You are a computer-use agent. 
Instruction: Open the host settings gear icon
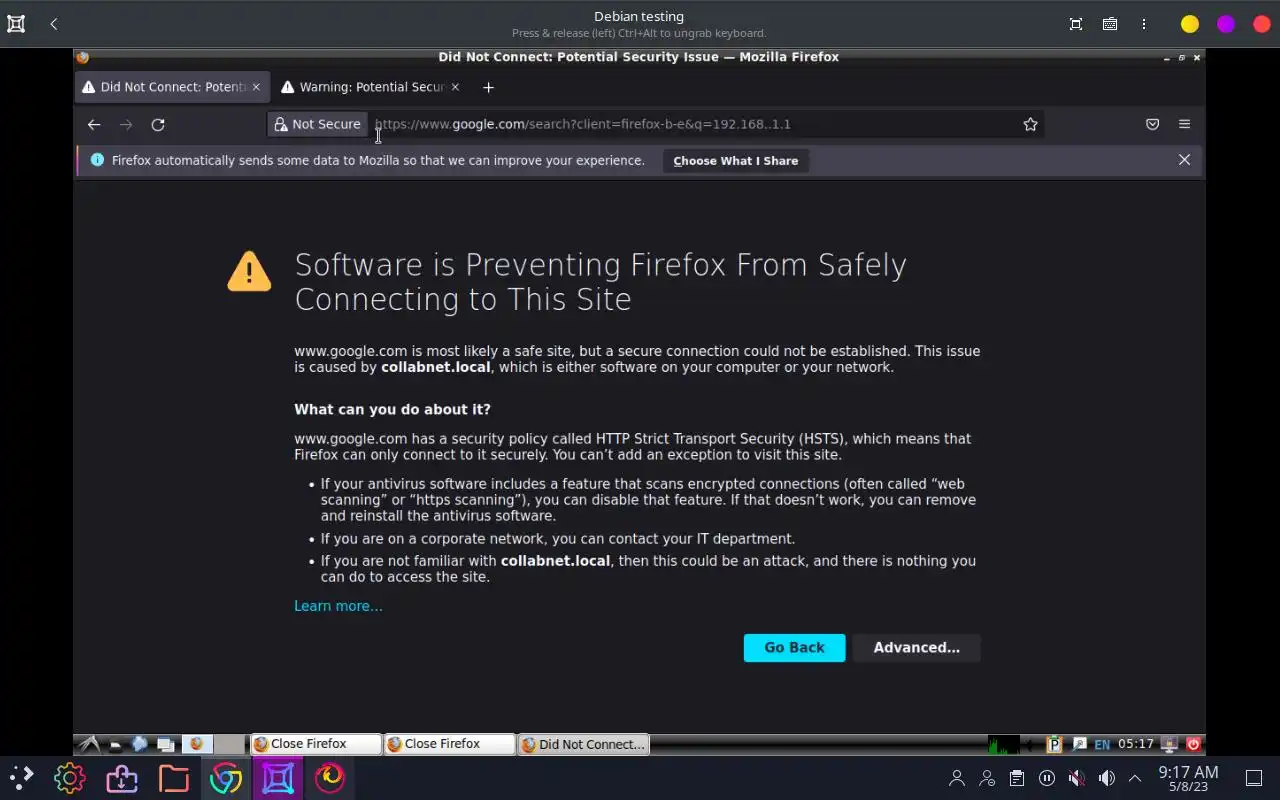click(69, 777)
